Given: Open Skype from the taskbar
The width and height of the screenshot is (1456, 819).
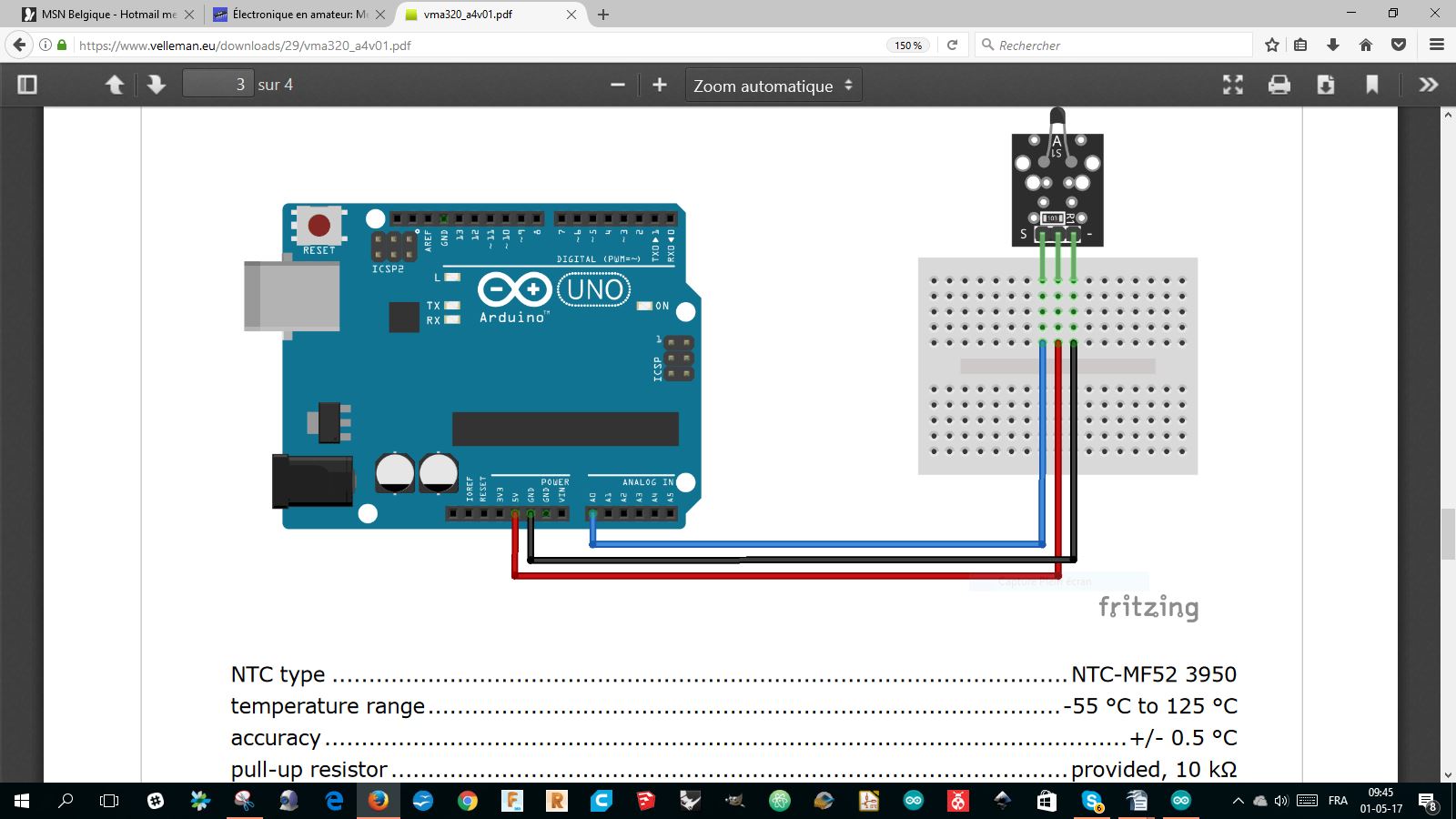Looking at the screenshot, I should pos(1092,801).
